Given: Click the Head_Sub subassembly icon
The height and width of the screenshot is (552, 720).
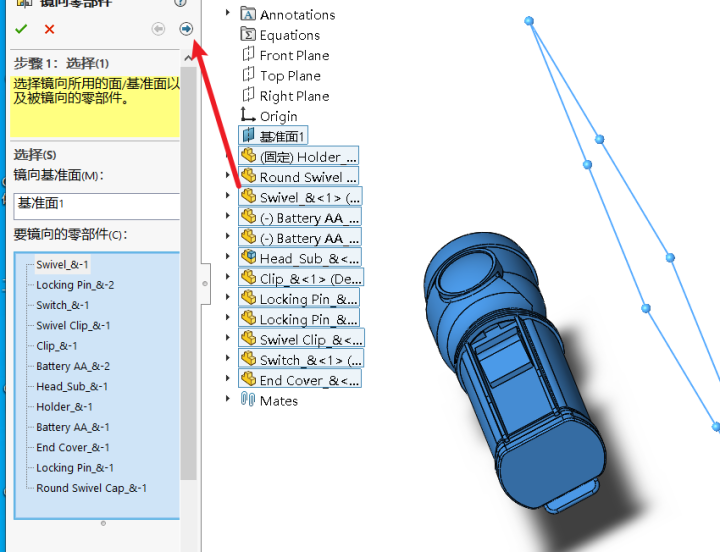Looking at the screenshot, I should tap(248, 257).
